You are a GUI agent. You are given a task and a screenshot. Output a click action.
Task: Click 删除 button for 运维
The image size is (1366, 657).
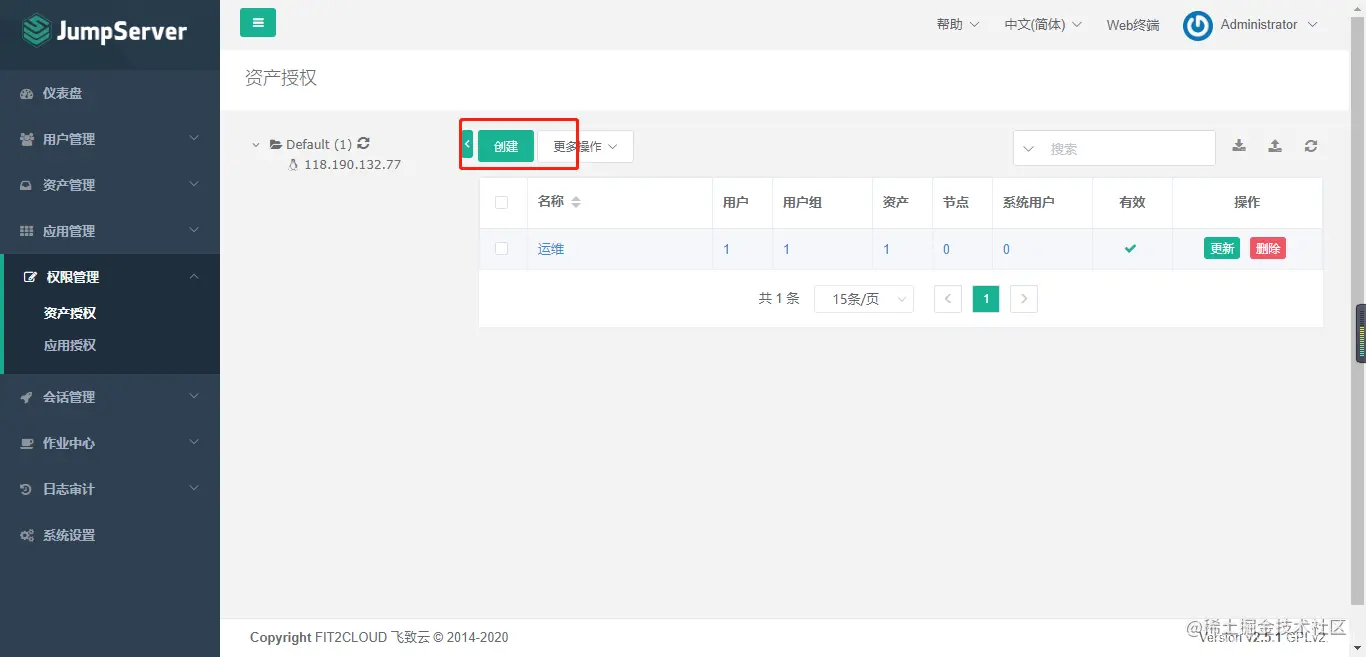(x=1268, y=249)
